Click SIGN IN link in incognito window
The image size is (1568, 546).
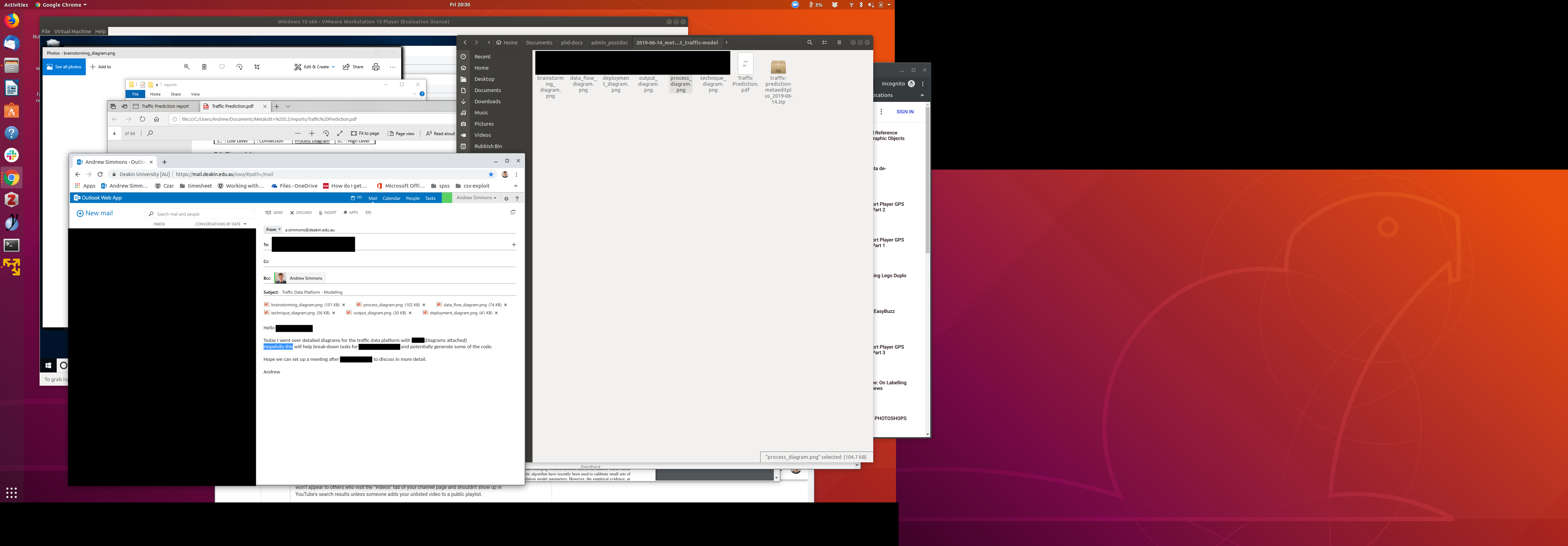[x=904, y=112]
